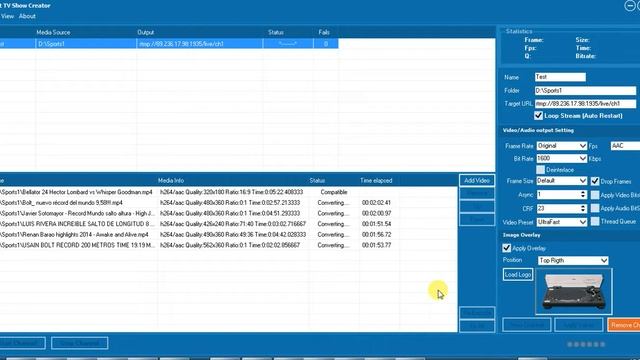Click the Folder input field
This screenshot has width=640, height=360.
(585, 91)
